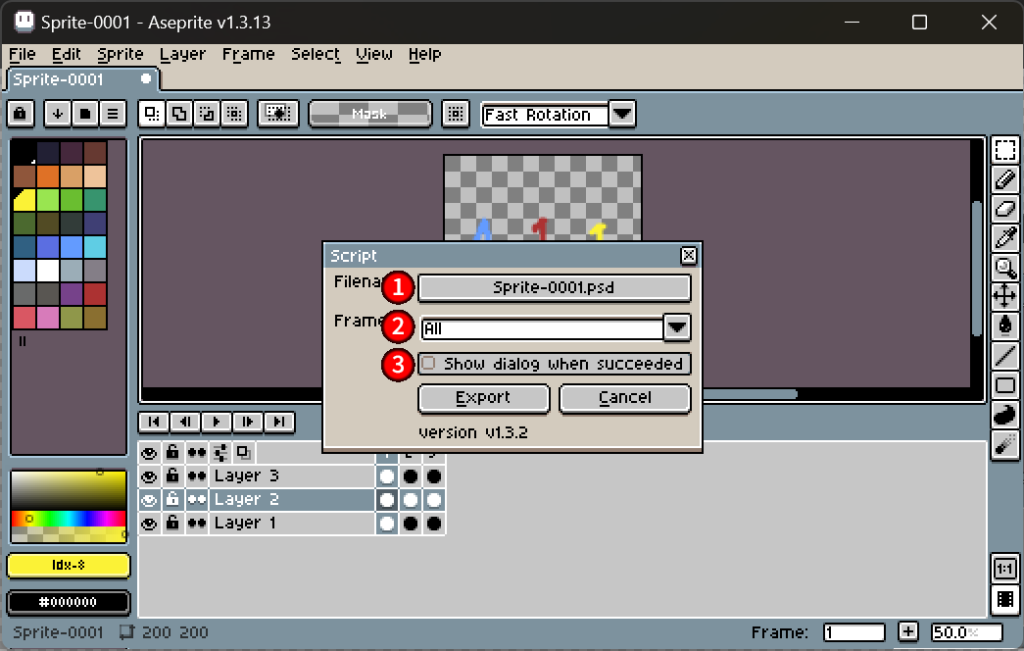Pick the white palette swatch
This screenshot has width=1024, height=651.
(x=48, y=270)
